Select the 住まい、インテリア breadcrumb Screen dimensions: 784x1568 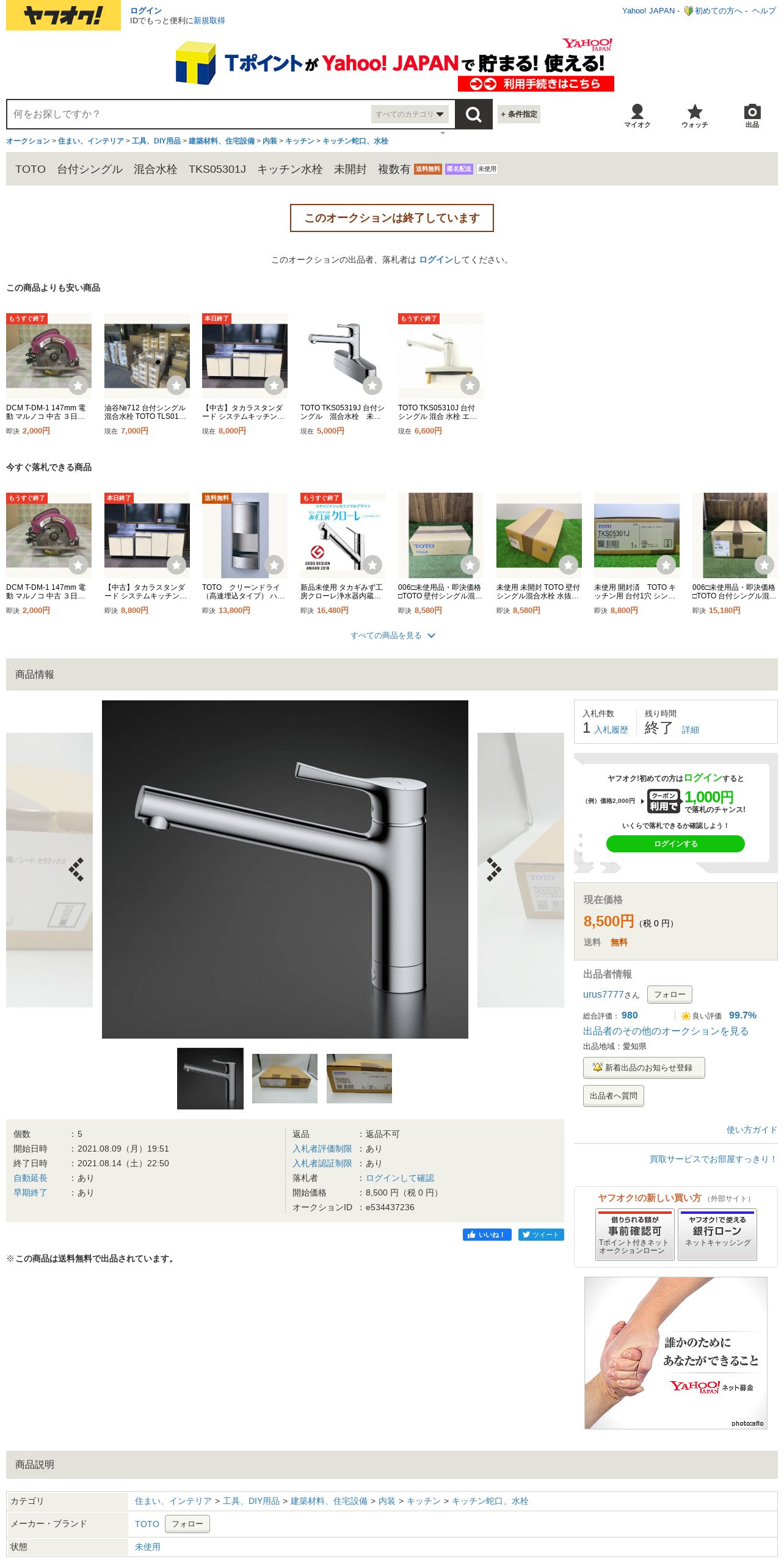(x=91, y=141)
